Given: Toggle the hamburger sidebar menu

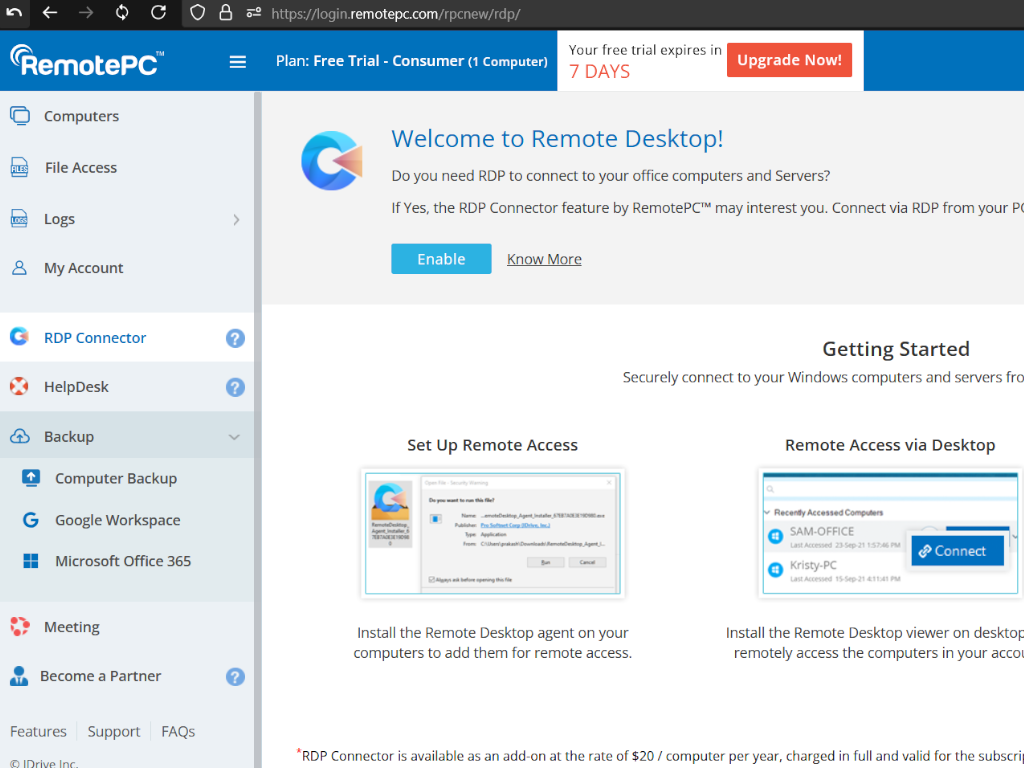Looking at the screenshot, I should tap(238, 62).
